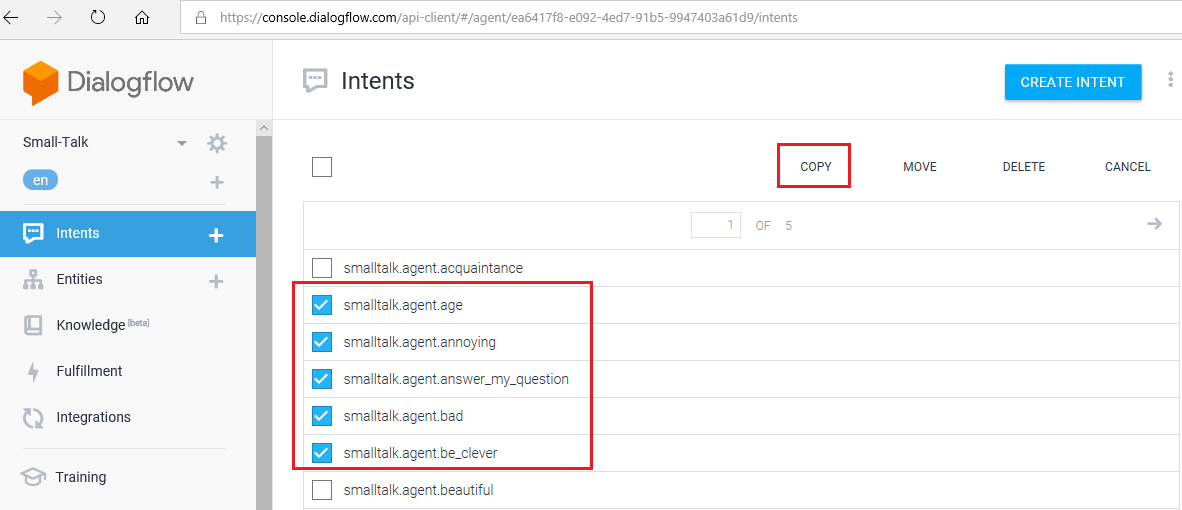This screenshot has height=510, width=1182.
Task: Click the browser home icon
Action: click(141, 17)
